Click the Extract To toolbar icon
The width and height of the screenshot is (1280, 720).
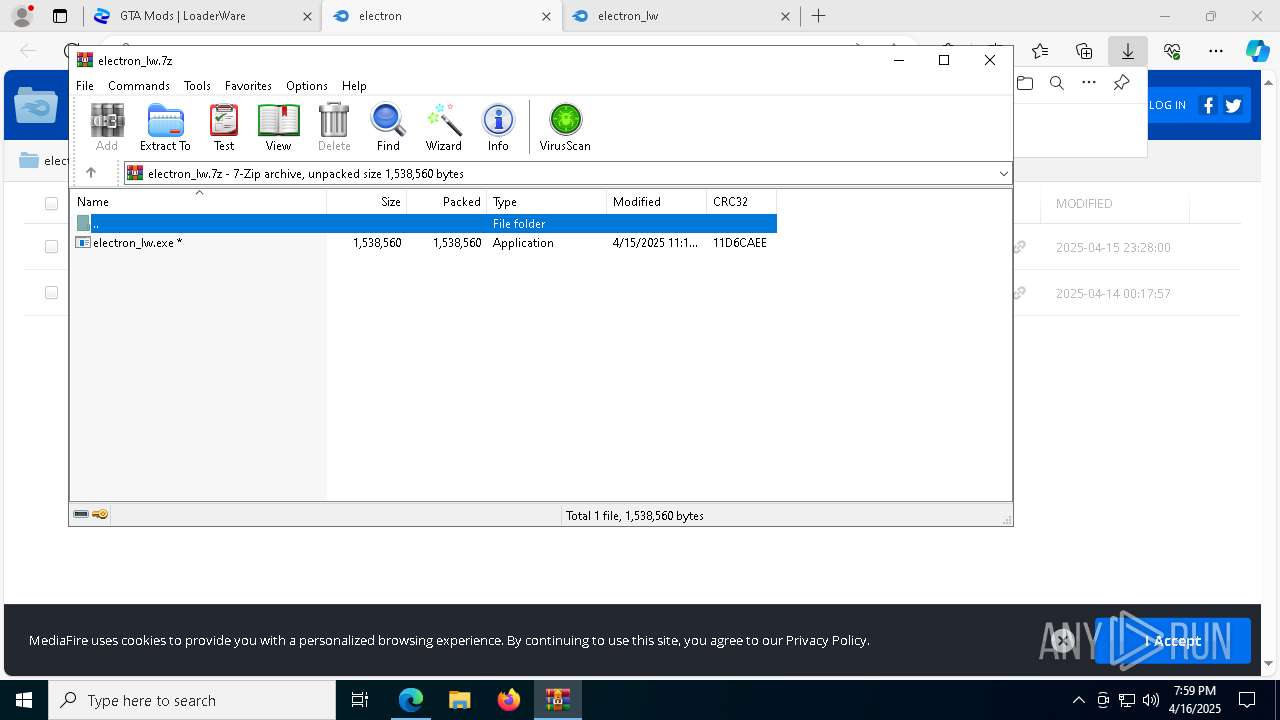[x=165, y=127]
